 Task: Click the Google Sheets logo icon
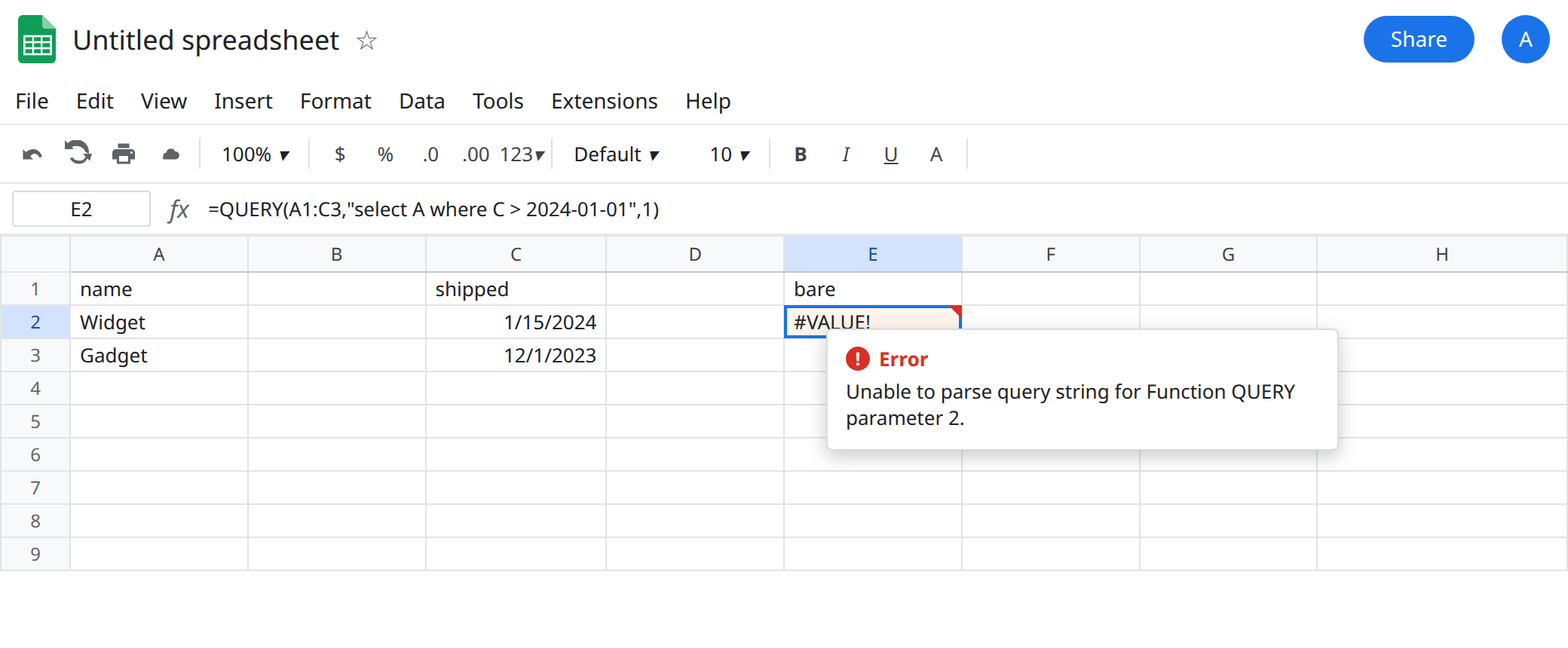tap(37, 39)
